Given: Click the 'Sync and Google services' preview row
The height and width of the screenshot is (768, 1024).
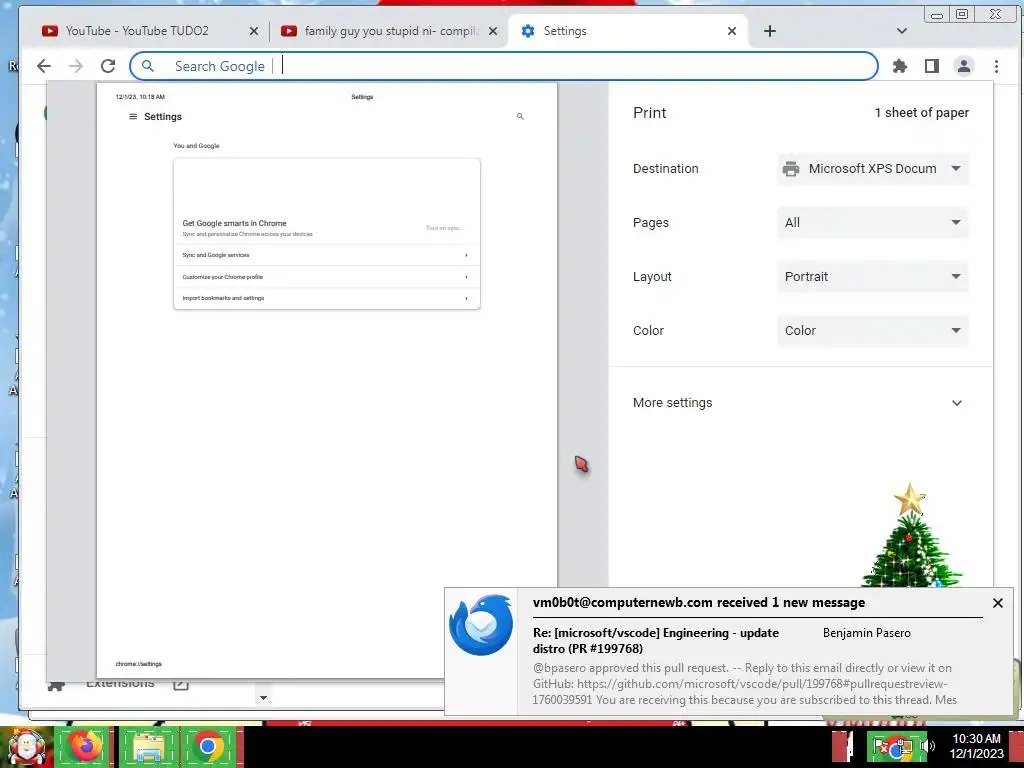Looking at the screenshot, I should click(x=327, y=255).
